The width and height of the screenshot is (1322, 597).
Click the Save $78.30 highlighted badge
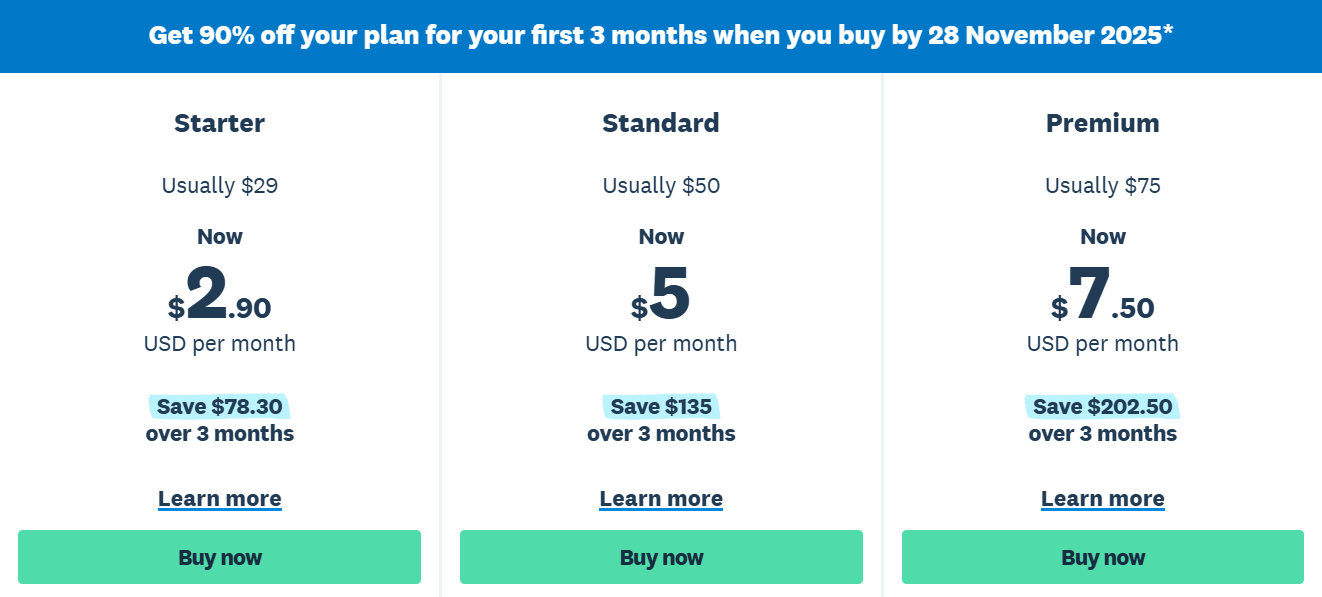pos(219,406)
